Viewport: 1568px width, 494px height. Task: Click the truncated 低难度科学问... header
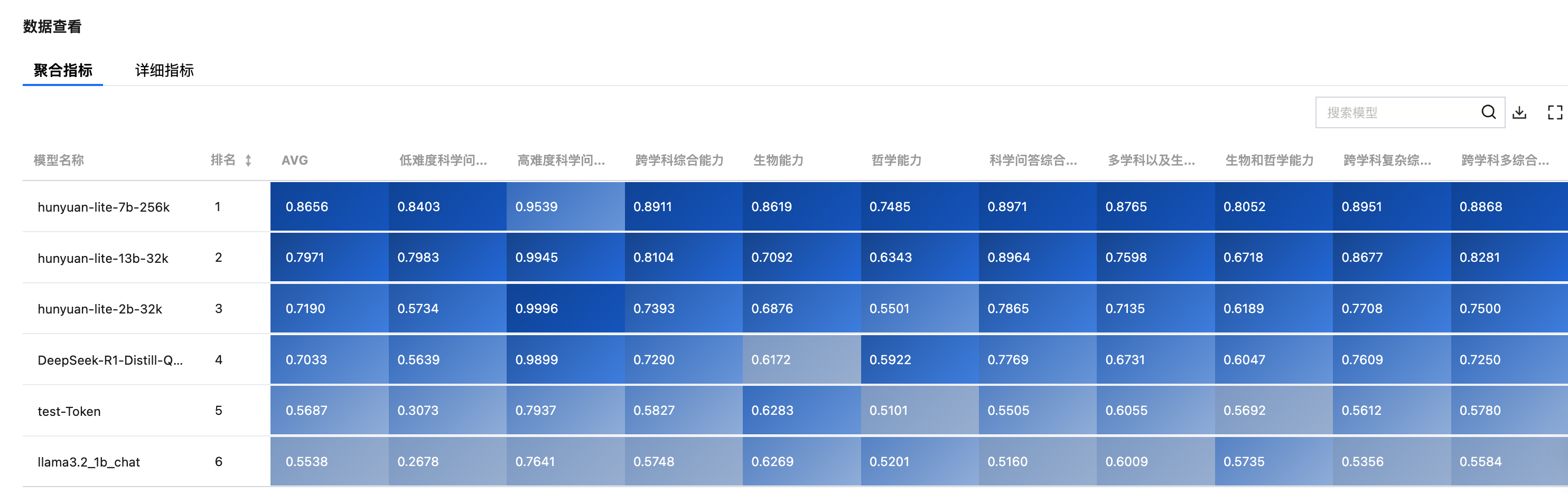[443, 160]
